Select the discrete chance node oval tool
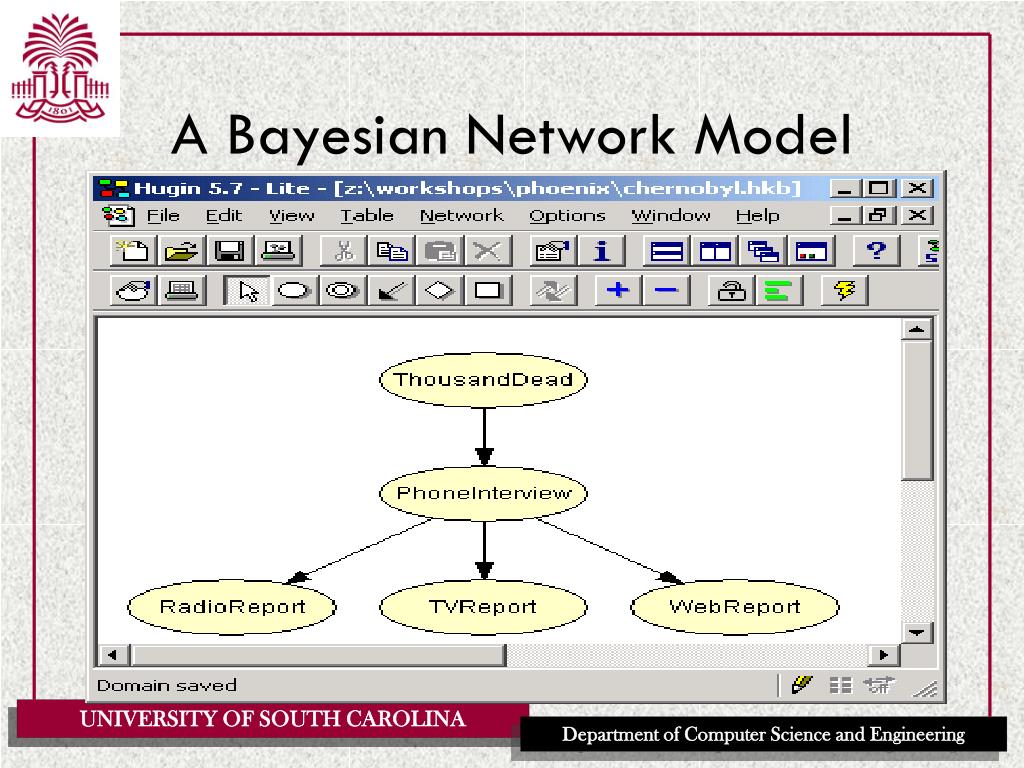Image resolution: width=1024 pixels, height=768 pixels. click(295, 291)
